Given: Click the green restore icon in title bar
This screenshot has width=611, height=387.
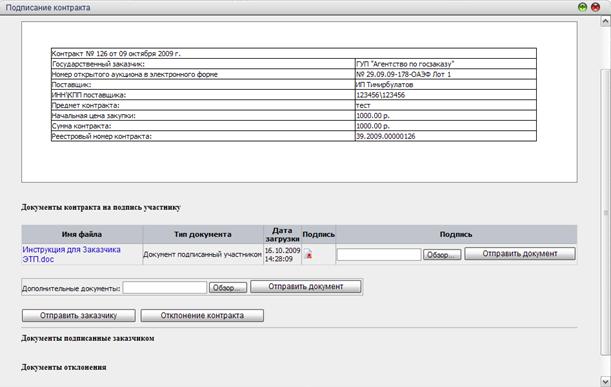Looking at the screenshot, I should point(582,7).
